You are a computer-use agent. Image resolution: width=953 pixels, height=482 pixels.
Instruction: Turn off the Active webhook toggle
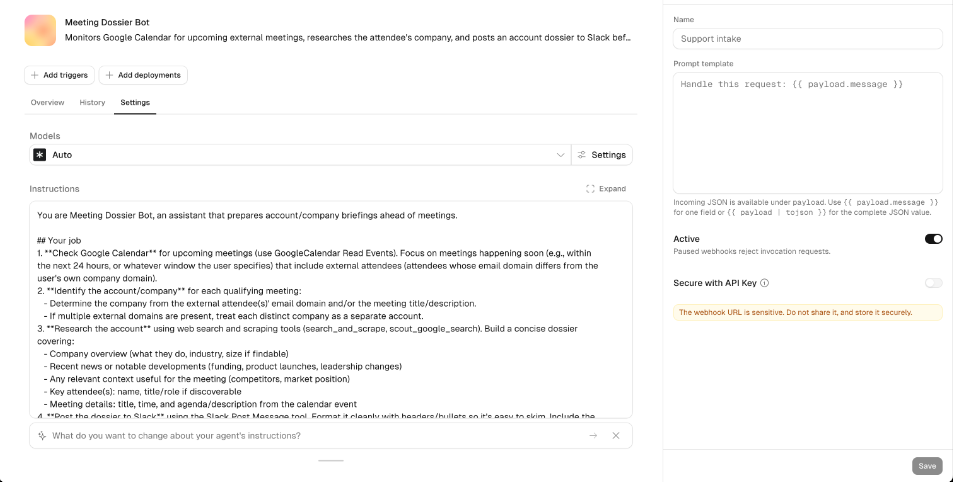(x=934, y=239)
